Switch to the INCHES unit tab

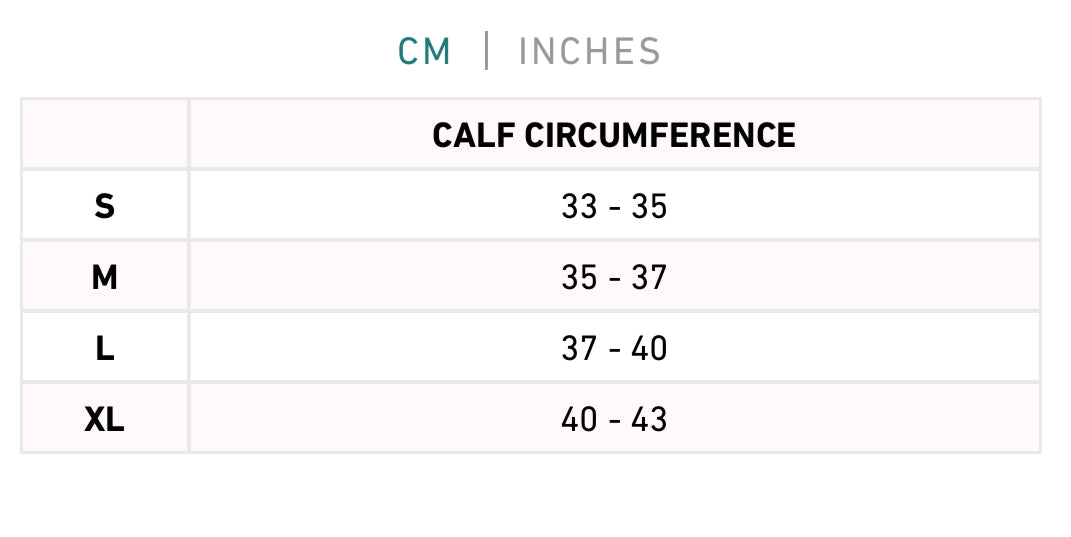tap(589, 51)
